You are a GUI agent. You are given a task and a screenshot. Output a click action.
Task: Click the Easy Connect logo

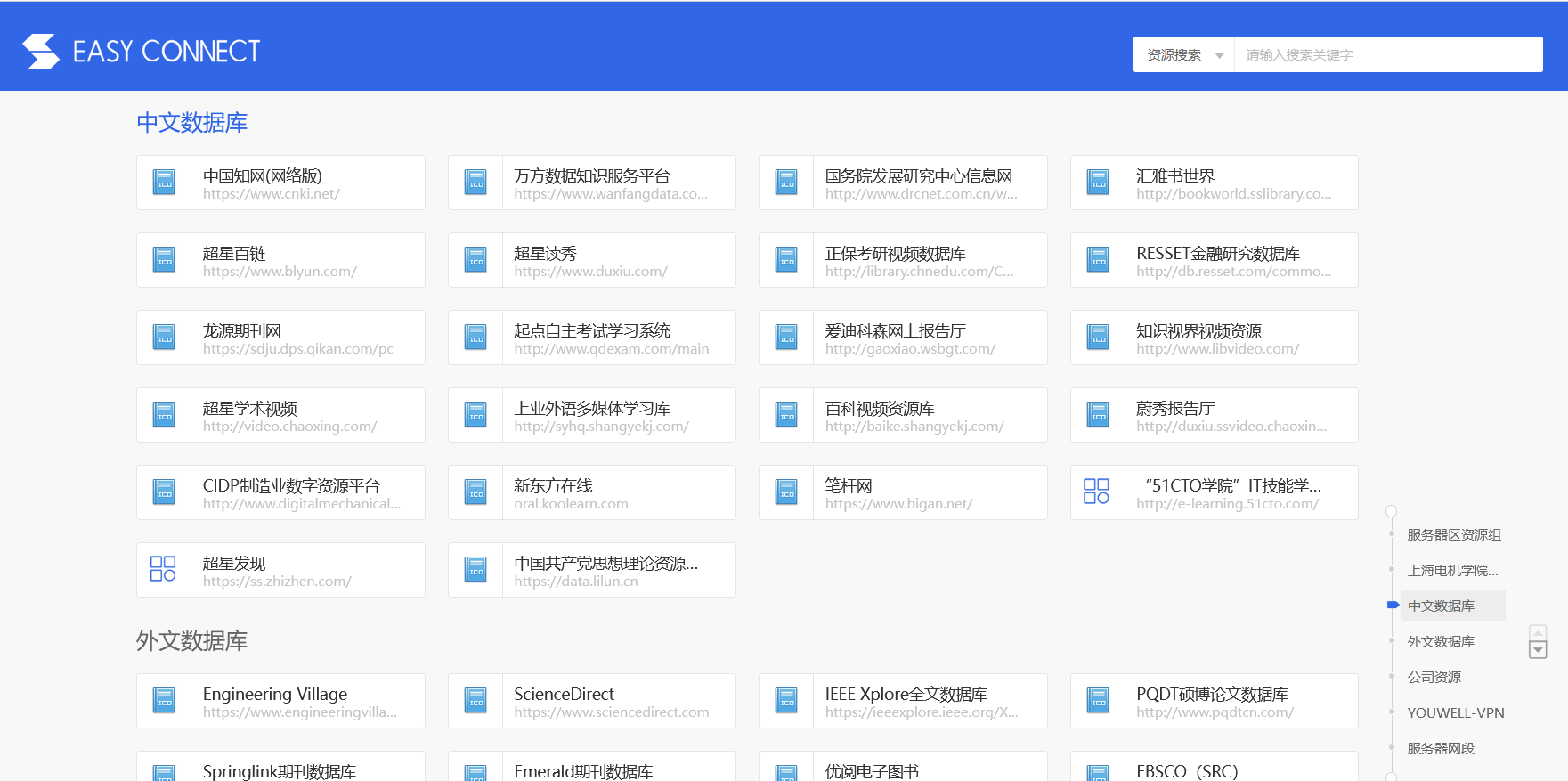[142, 52]
